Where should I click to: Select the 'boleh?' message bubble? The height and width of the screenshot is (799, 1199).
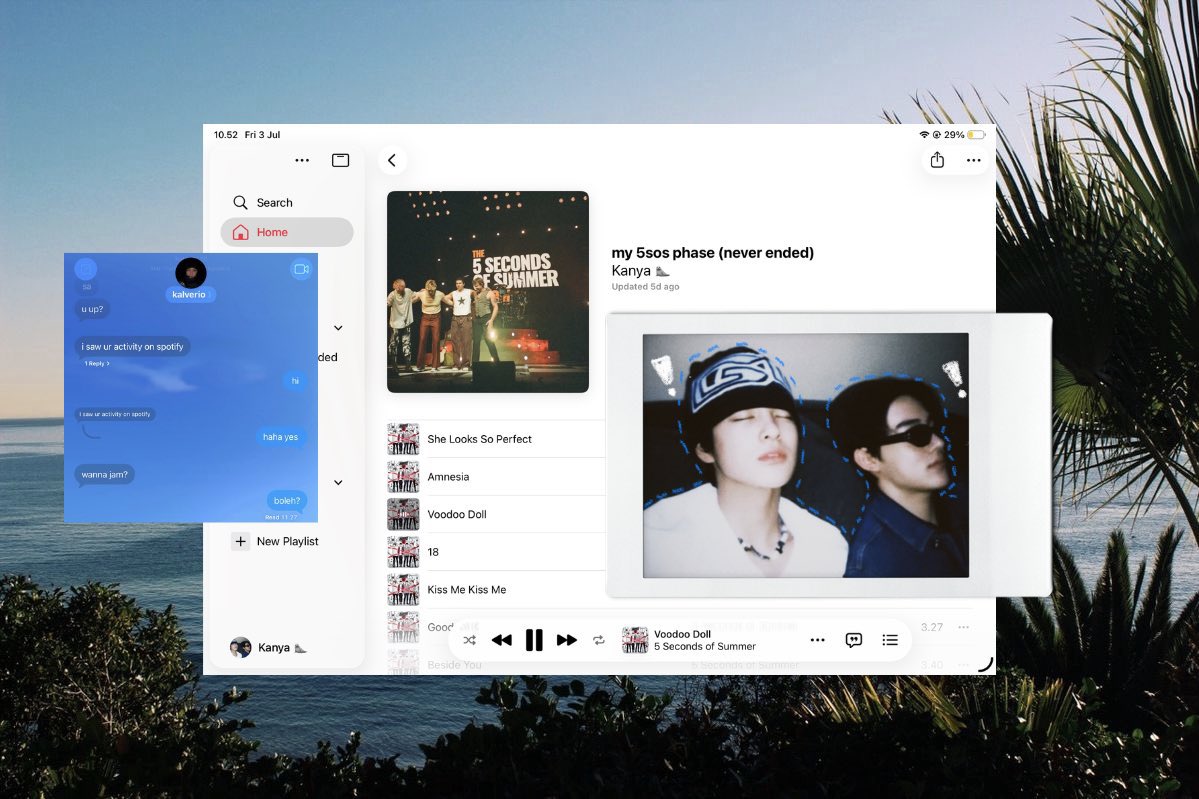click(x=287, y=501)
